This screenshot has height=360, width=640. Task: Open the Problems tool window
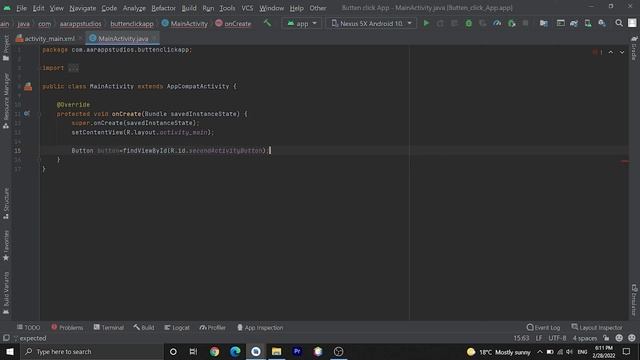[x=67, y=327]
